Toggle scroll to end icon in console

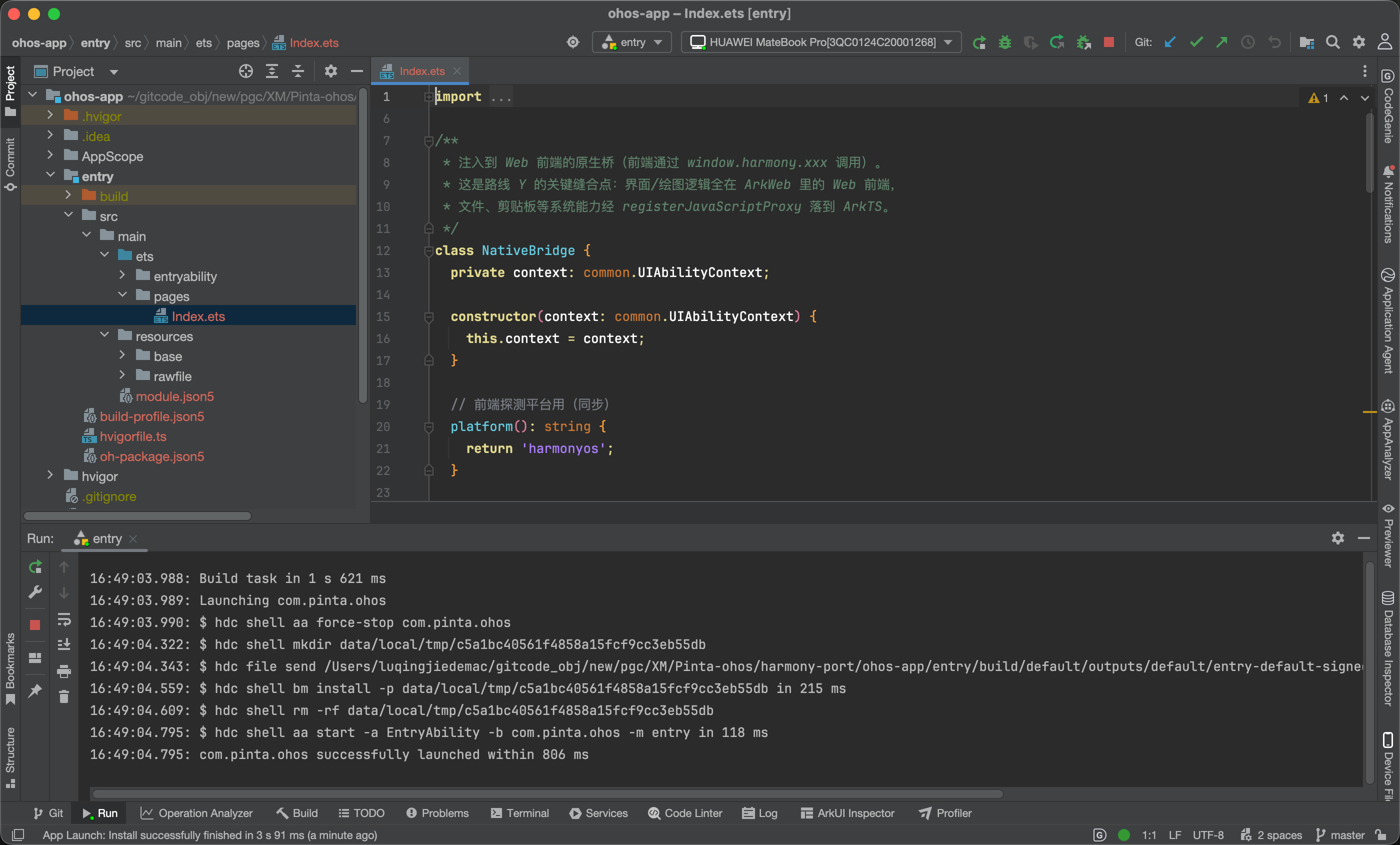click(x=63, y=644)
